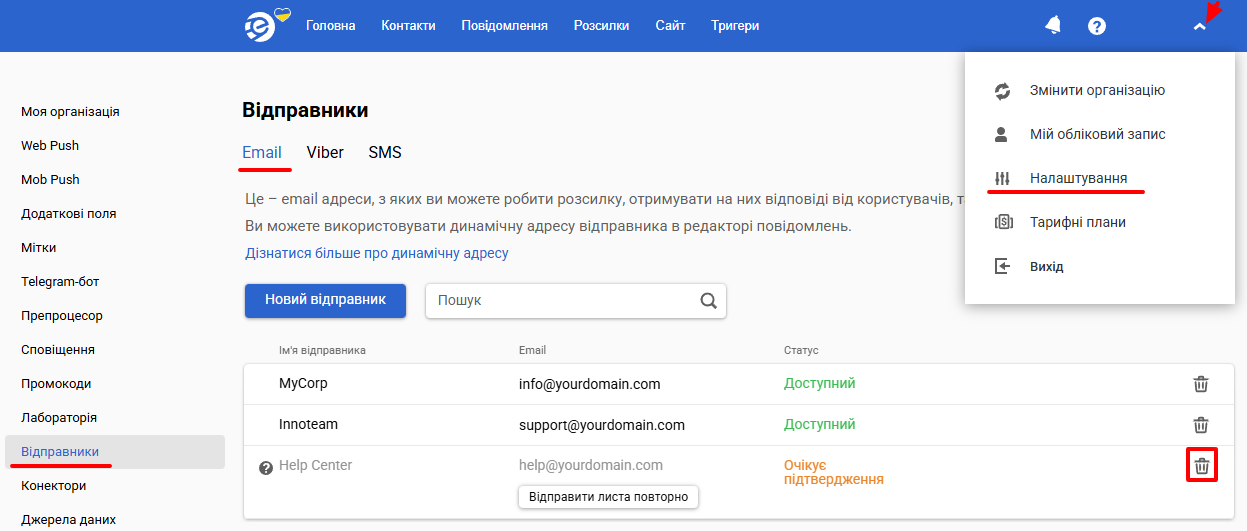Click Відправити листа повторно button
This screenshot has height=531, width=1247.
(608, 497)
